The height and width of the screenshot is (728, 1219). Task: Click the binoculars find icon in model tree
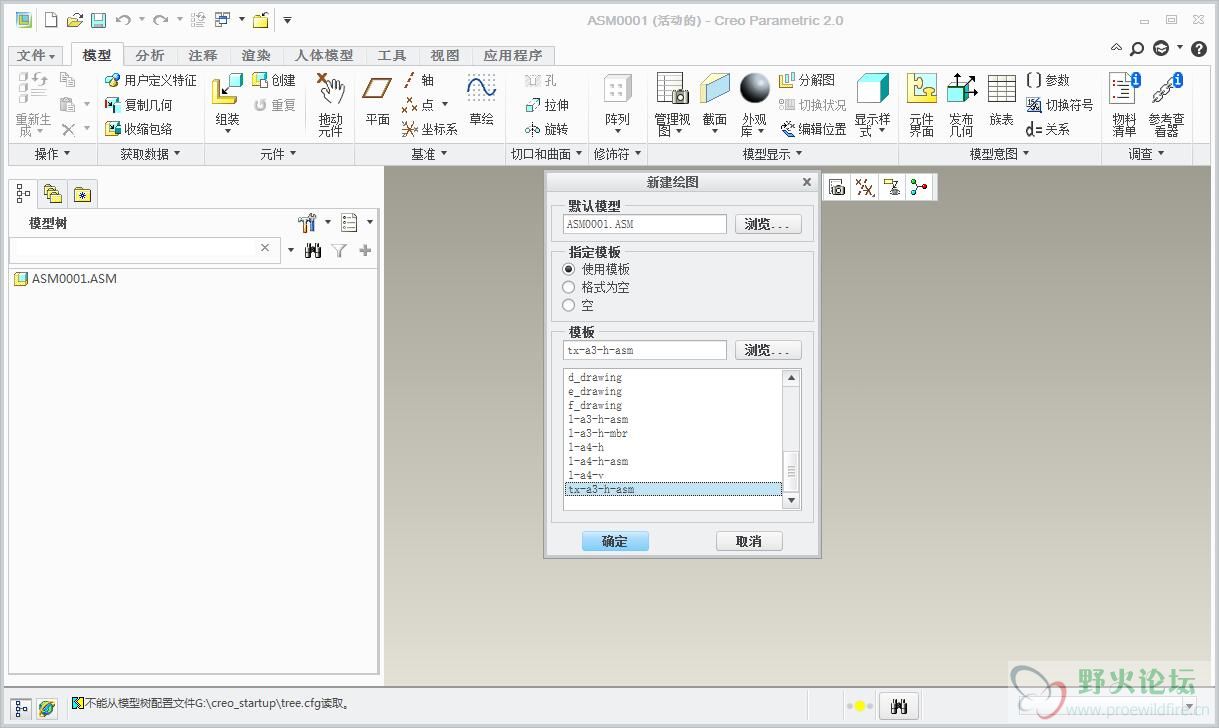[313, 250]
